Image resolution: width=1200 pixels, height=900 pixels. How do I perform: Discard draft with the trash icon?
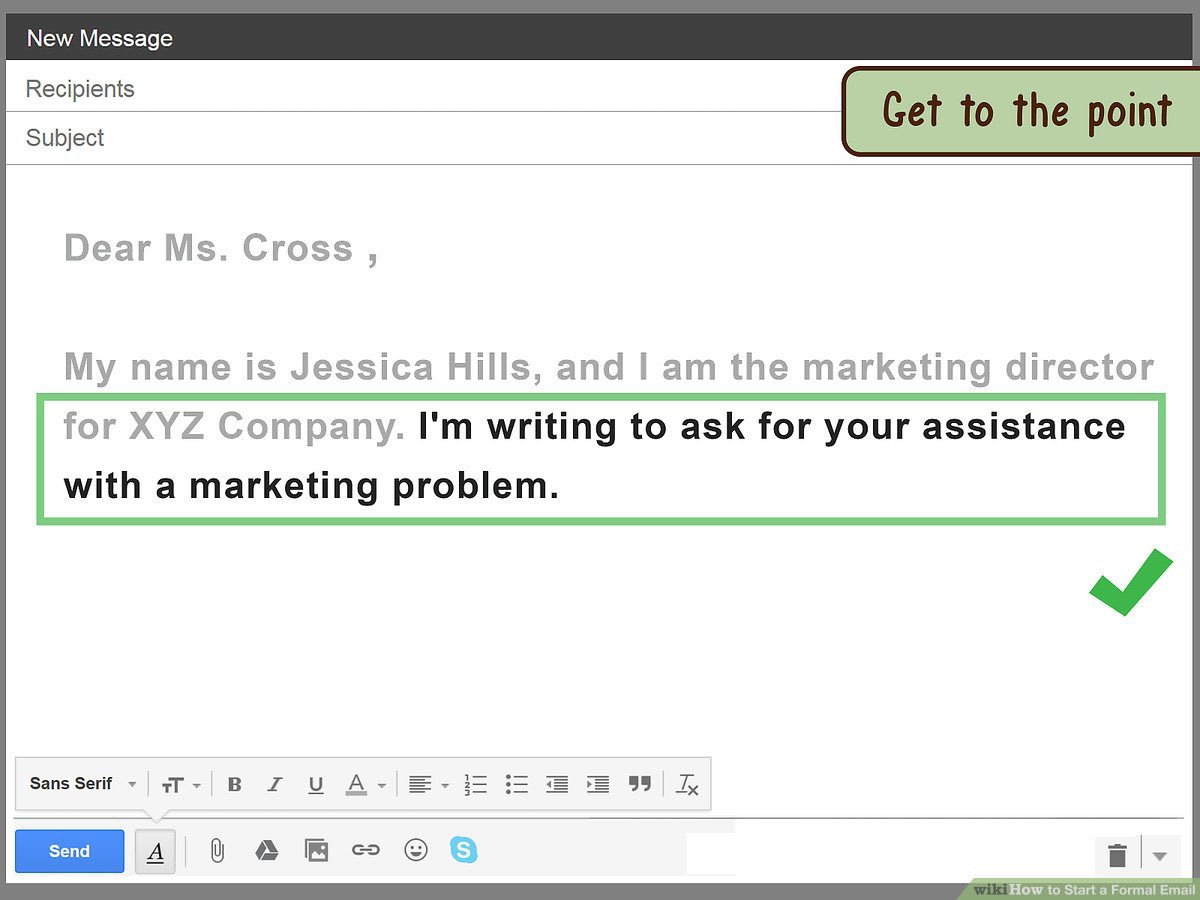(1118, 855)
